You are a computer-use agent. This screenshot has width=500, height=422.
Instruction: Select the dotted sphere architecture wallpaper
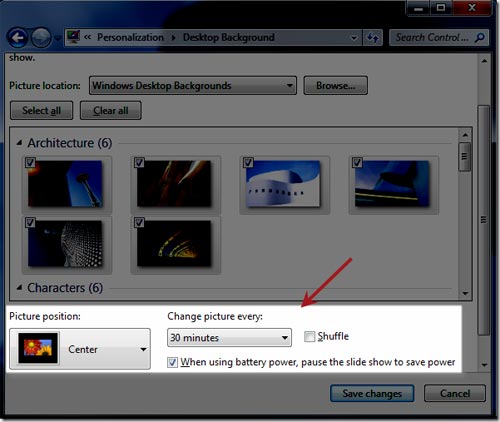pyautogui.click(x=65, y=243)
